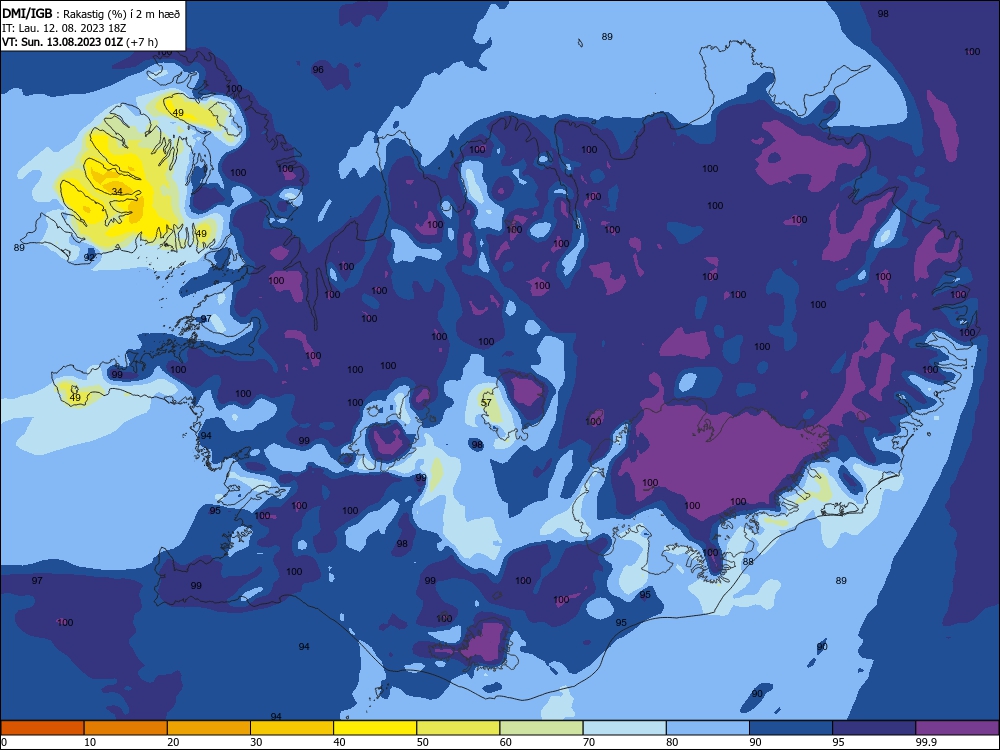
Task: Click the very light blue 70–80 swatch
Action: coord(625,728)
